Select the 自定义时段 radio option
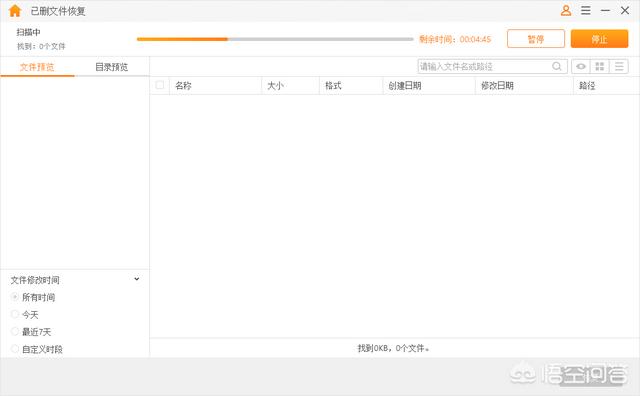 point(15,349)
